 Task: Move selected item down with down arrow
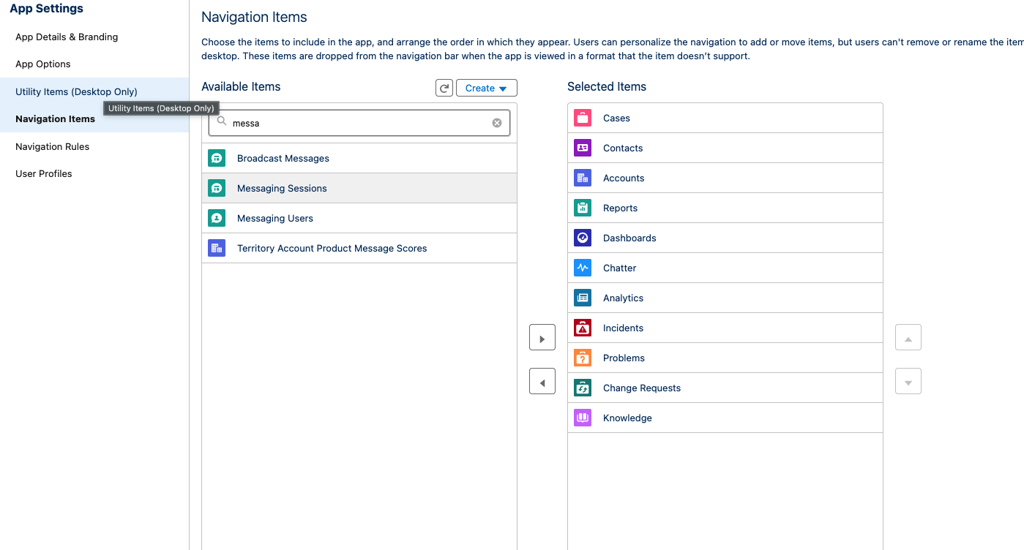(x=908, y=382)
